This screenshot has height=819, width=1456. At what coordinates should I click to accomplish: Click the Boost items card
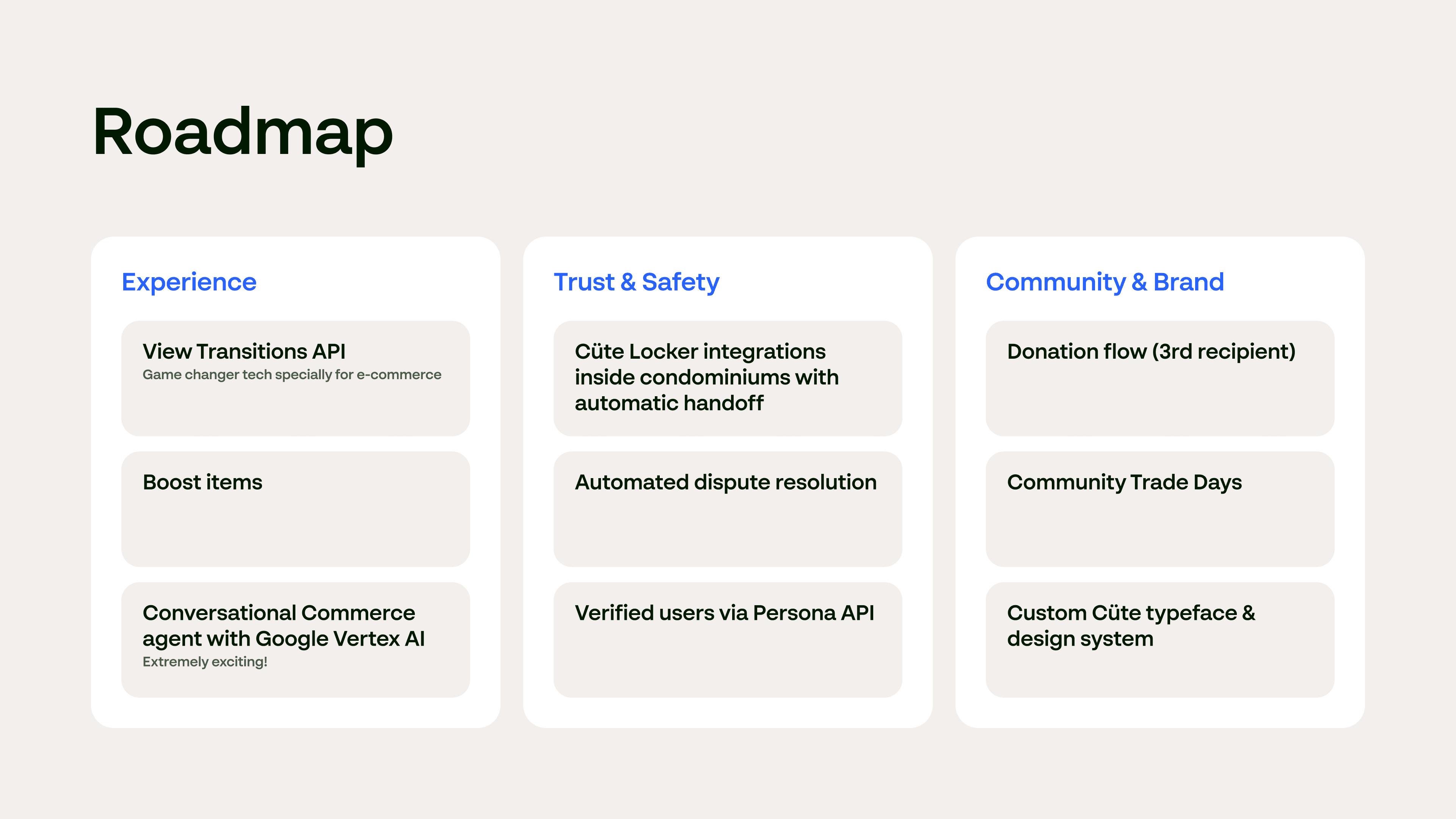click(295, 509)
